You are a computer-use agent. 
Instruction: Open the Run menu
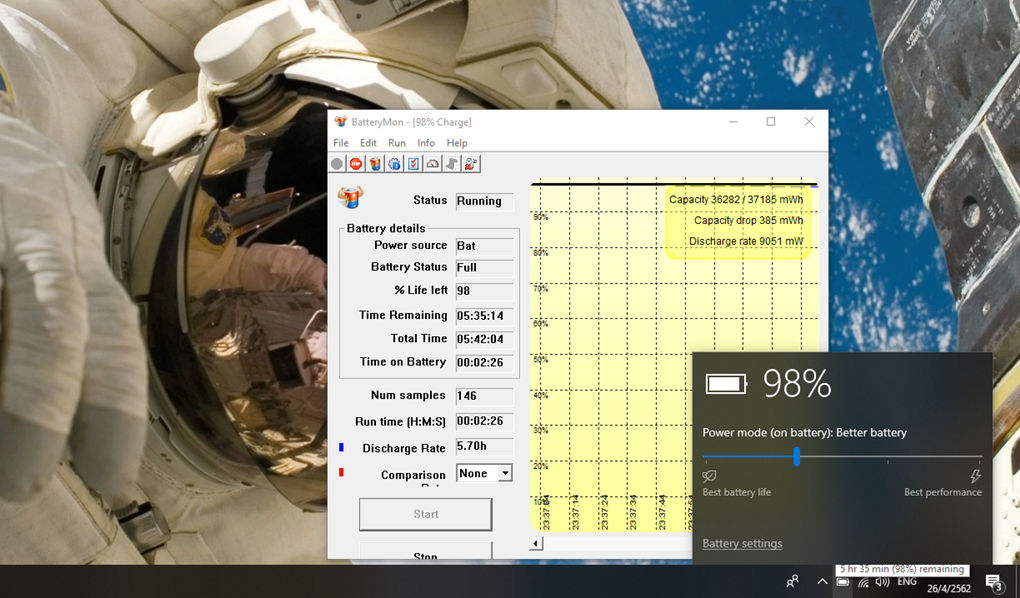(x=397, y=143)
